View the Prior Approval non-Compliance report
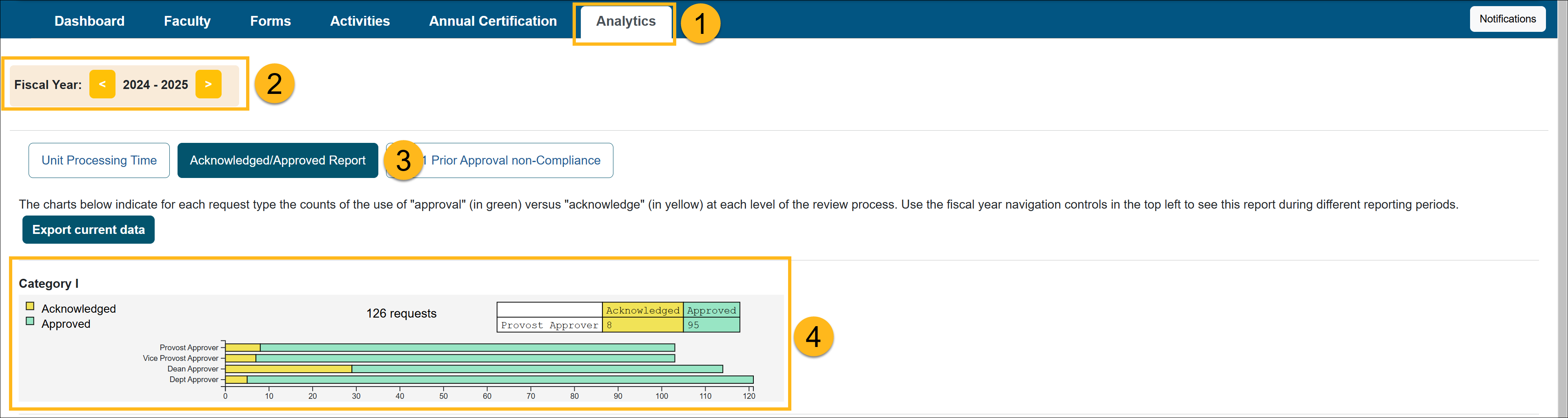The height and width of the screenshot is (418, 1568). click(x=515, y=161)
